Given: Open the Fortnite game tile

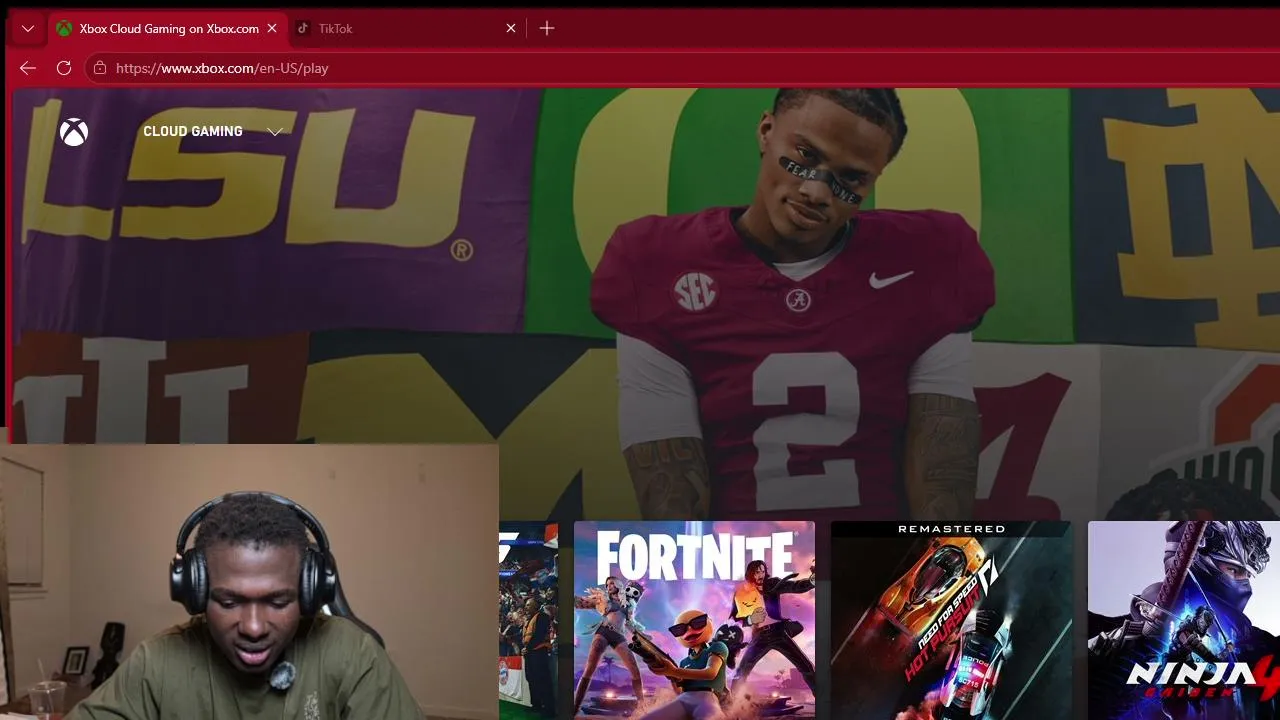Looking at the screenshot, I should [x=694, y=620].
